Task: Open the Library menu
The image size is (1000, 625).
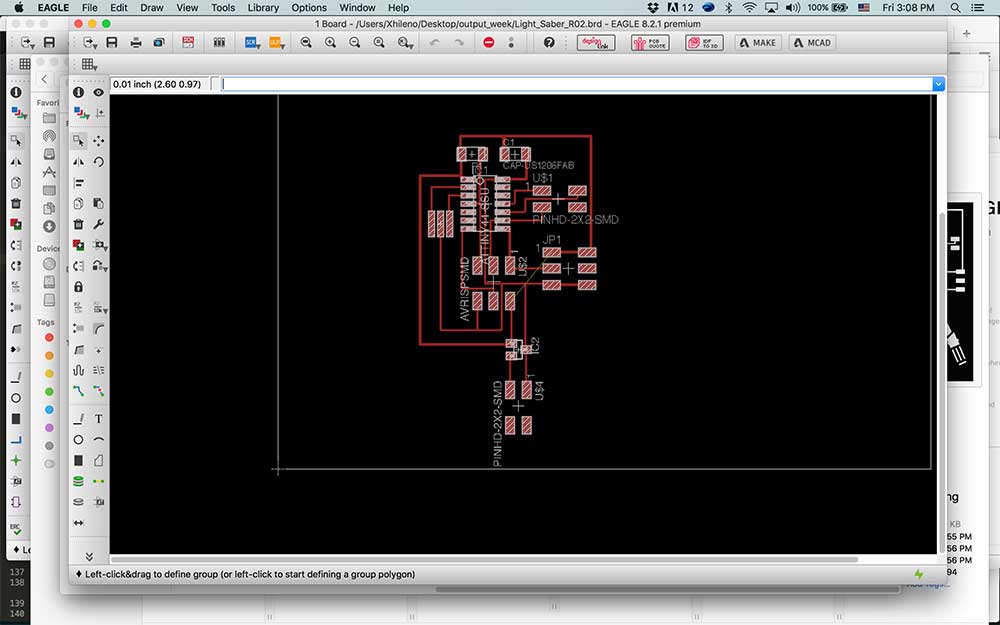Action: [x=263, y=8]
